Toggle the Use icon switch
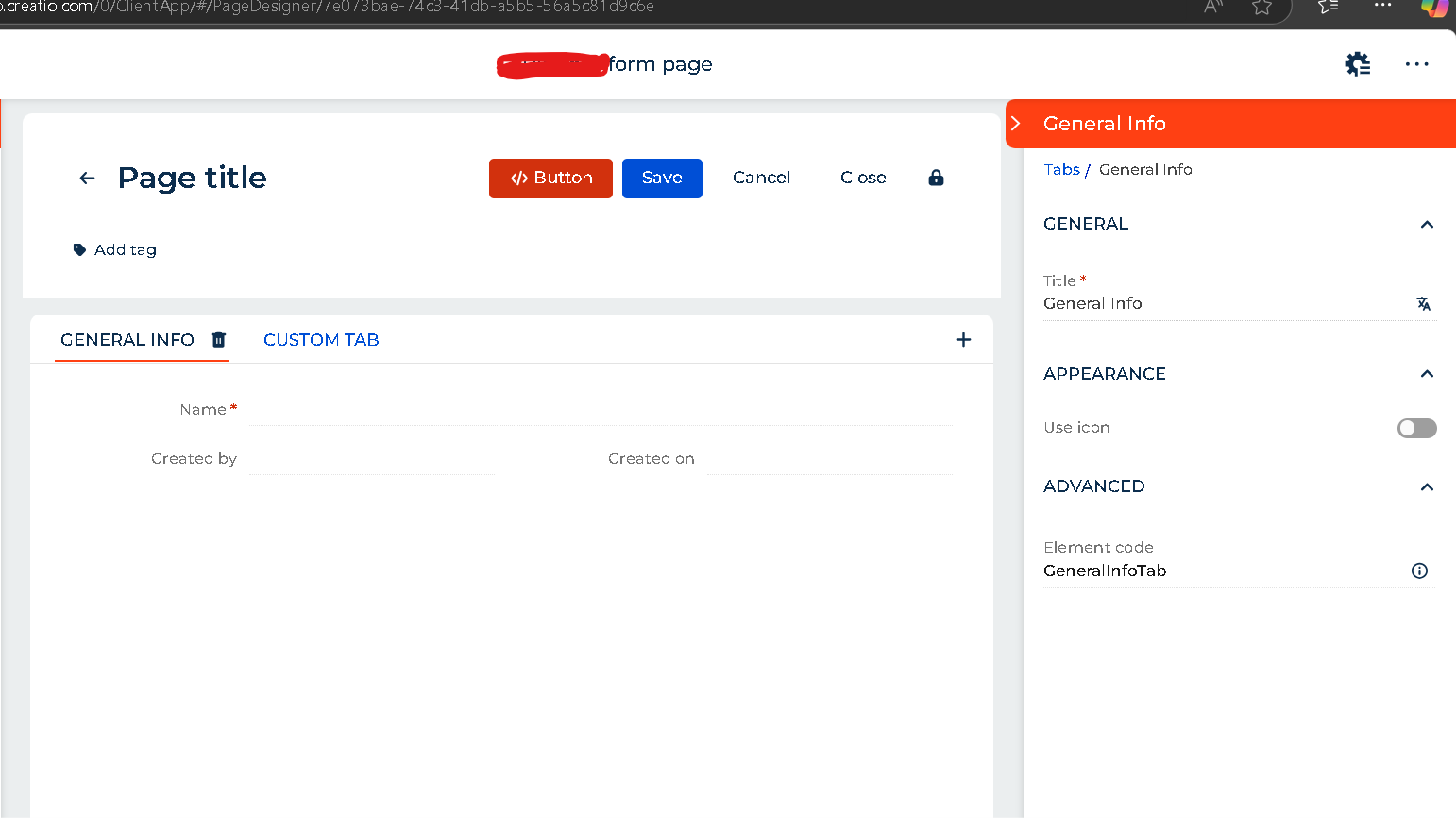This screenshot has width=1456, height=818. pos(1416,428)
